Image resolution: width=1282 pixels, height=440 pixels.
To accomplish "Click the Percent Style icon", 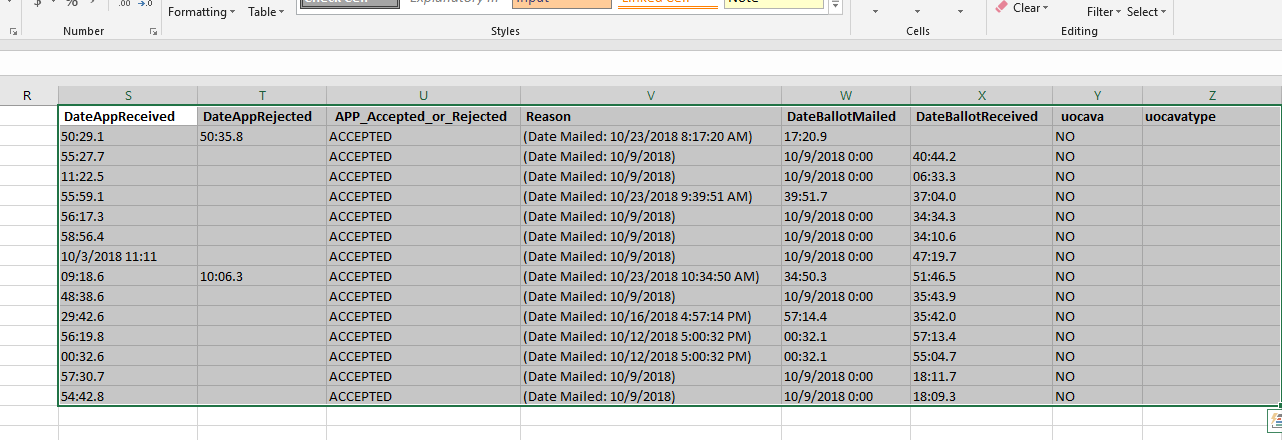I will 73,5.
